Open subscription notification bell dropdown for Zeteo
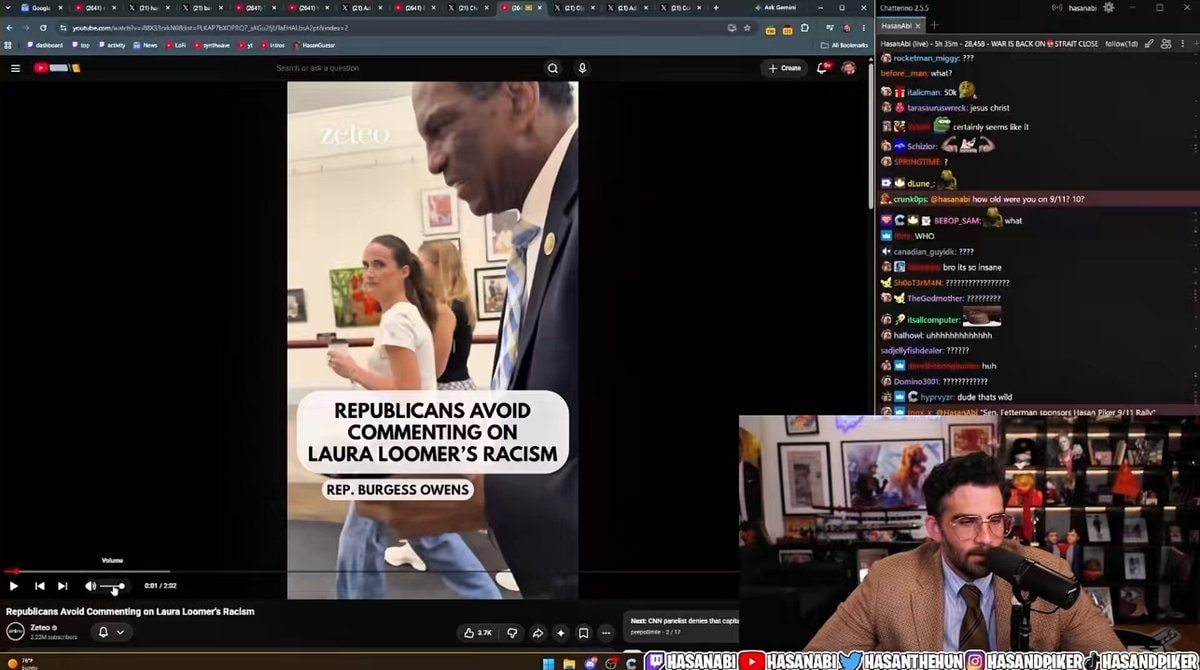This screenshot has height=670, width=1200. [x=111, y=632]
